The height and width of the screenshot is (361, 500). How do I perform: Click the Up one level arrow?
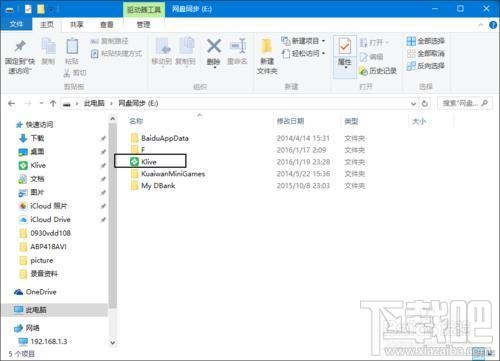(53, 104)
